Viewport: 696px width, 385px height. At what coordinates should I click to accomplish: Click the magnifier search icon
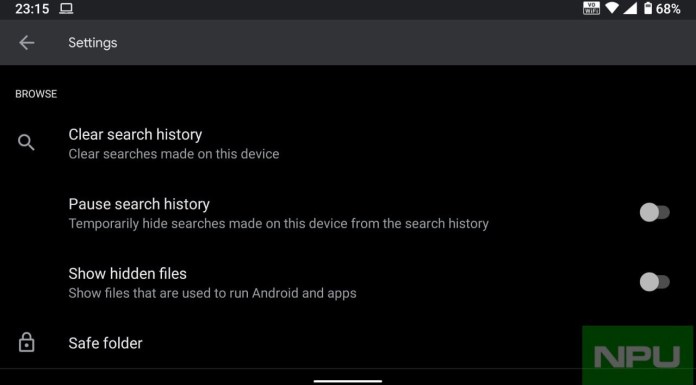pos(26,143)
